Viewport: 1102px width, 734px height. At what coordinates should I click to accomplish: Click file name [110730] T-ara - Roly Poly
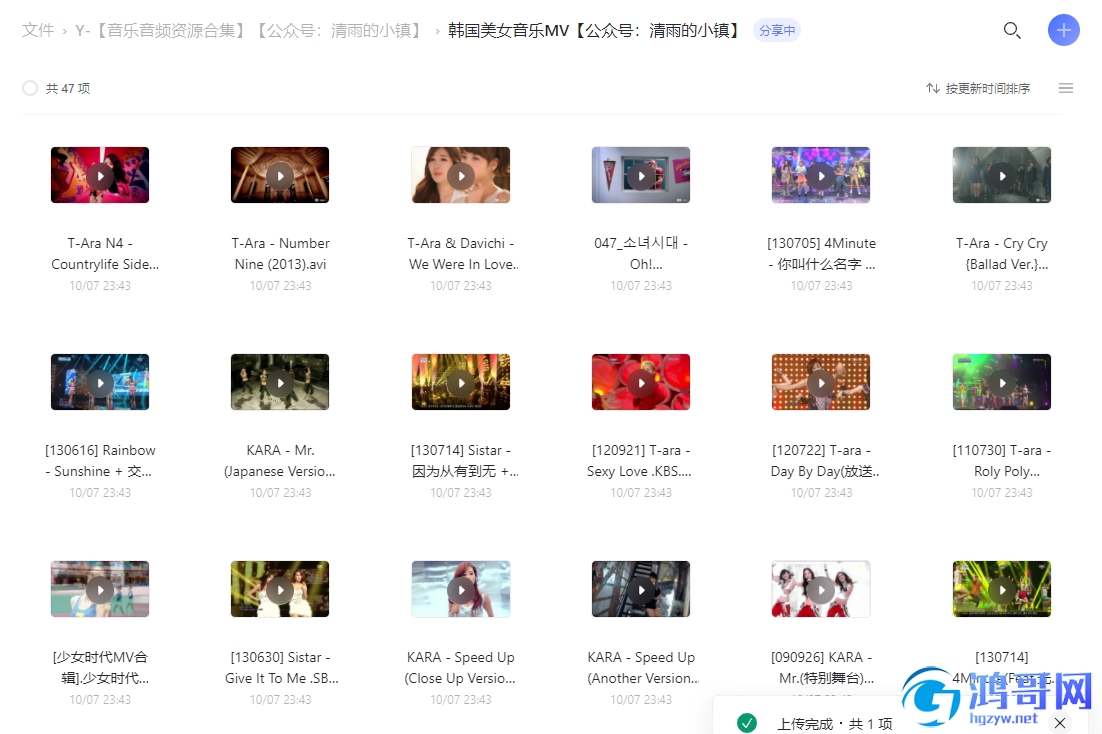(1001, 461)
